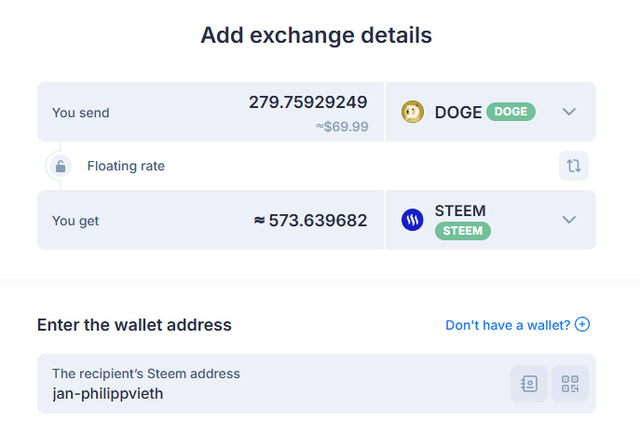Open the "Don't have a wallet?" link
640x434 pixels.
pos(508,325)
